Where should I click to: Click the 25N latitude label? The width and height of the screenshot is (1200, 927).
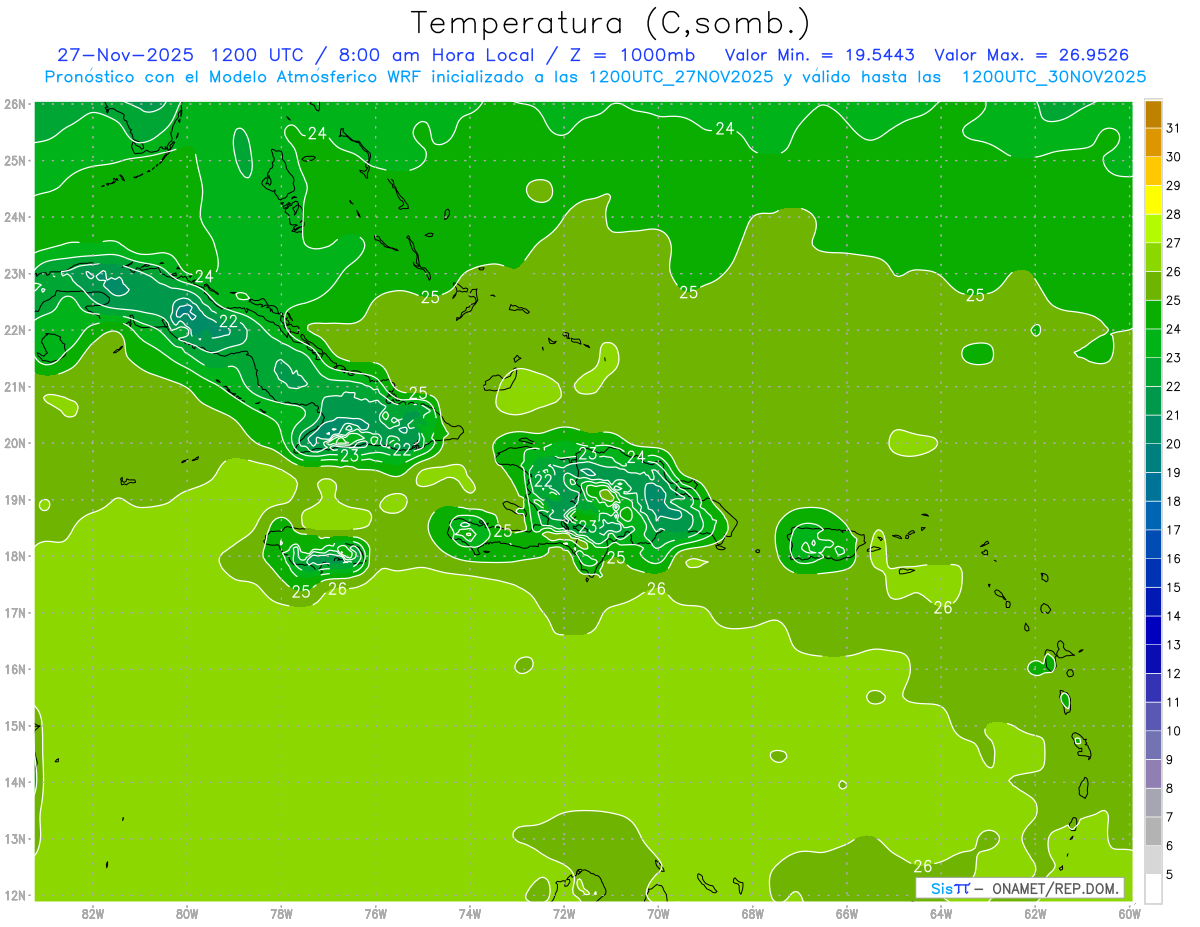(14, 160)
